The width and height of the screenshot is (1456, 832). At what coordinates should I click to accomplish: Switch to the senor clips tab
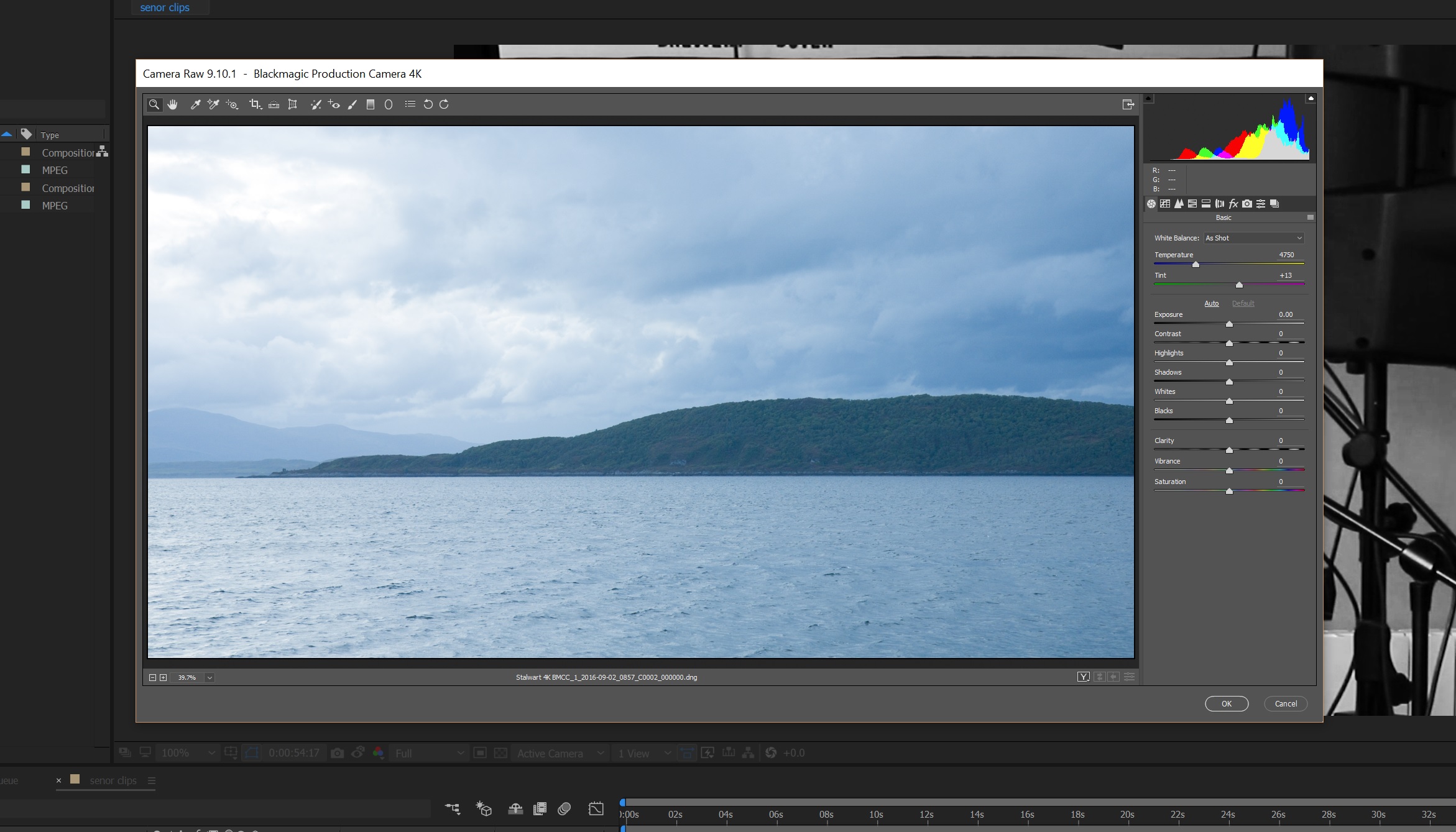click(165, 7)
